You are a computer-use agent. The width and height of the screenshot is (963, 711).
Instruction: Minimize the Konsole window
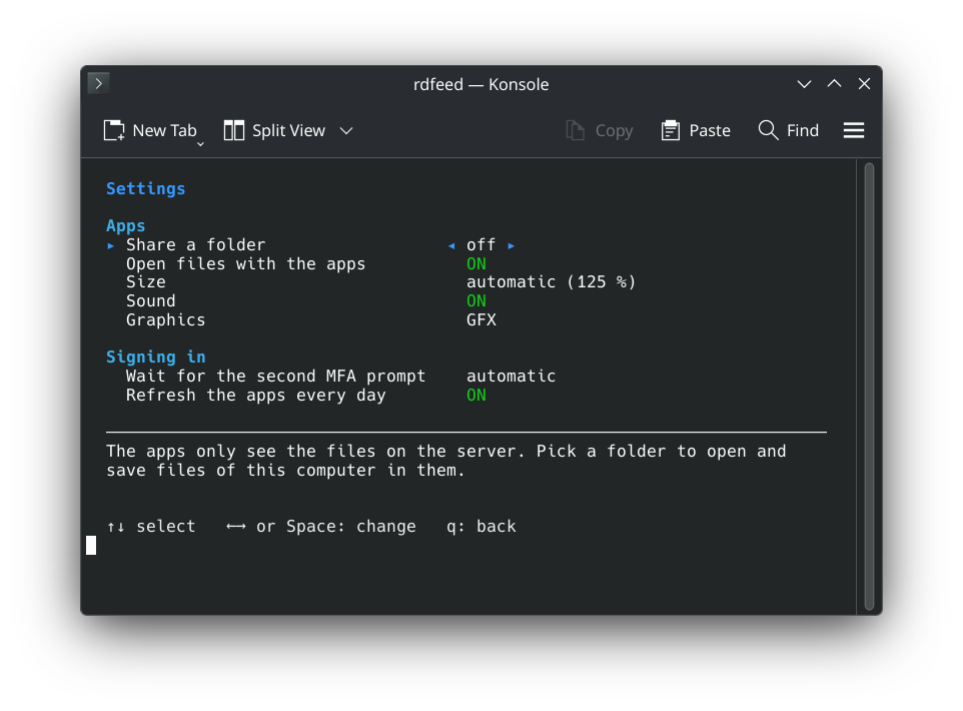point(804,84)
